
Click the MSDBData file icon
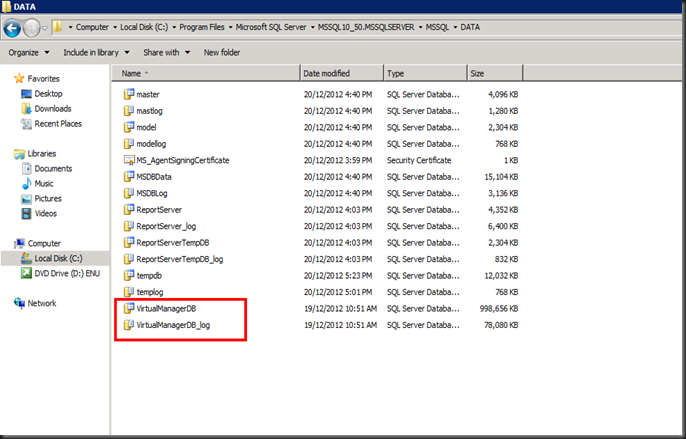129,176
